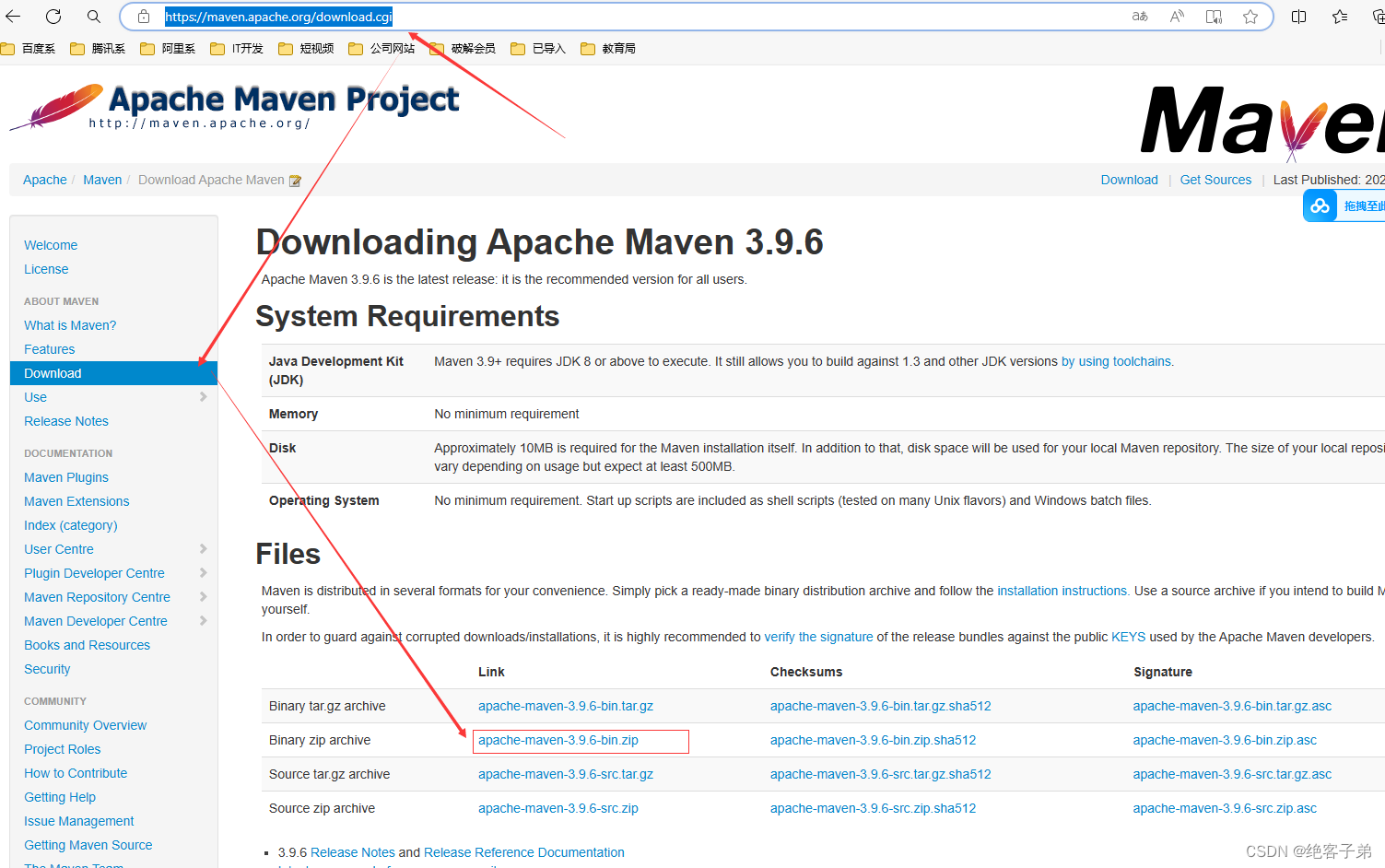Open the favorites list icon
Screen dimensions: 1385x868
coord(1340,17)
